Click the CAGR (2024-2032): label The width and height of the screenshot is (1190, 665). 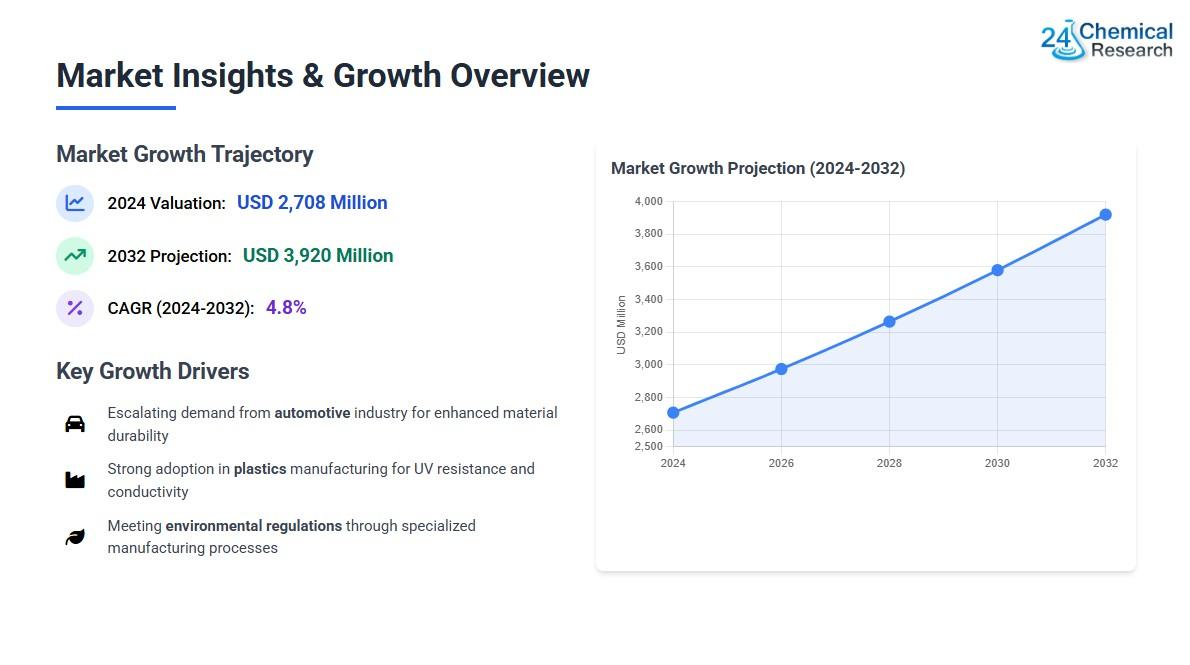point(181,308)
